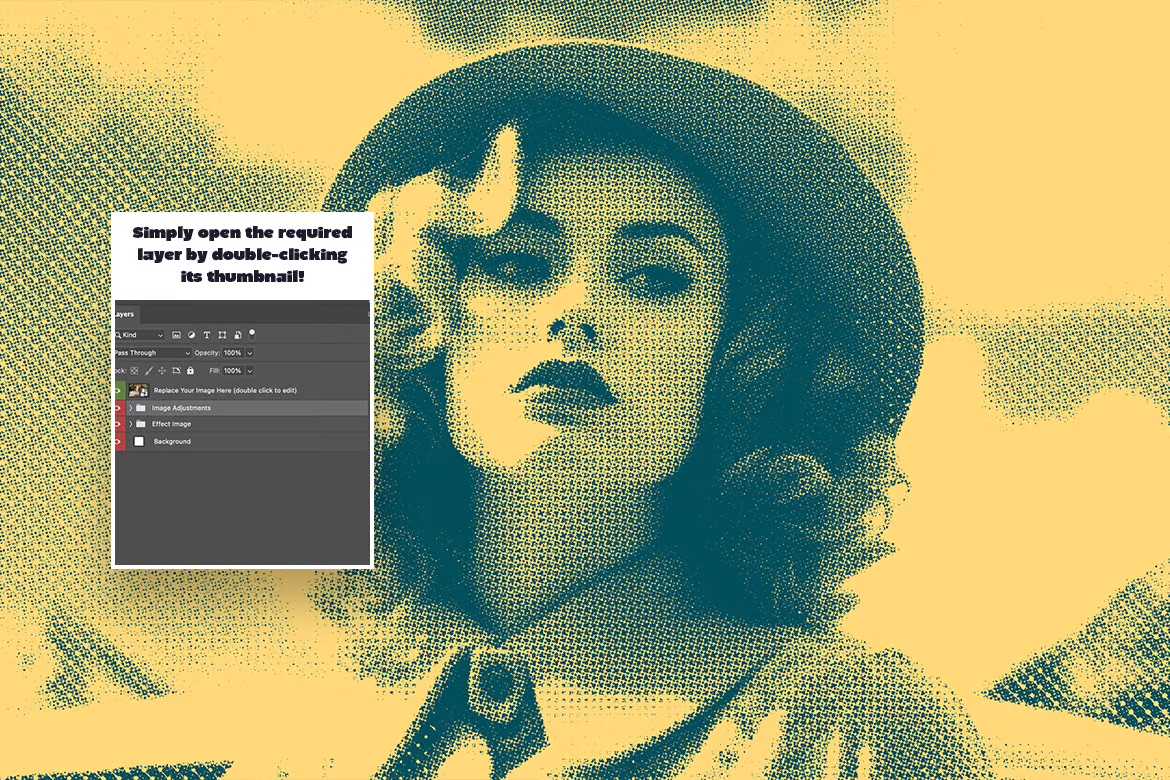This screenshot has width=1170, height=780.
Task: Select the pixel layers filter icon
Action: tap(177, 335)
